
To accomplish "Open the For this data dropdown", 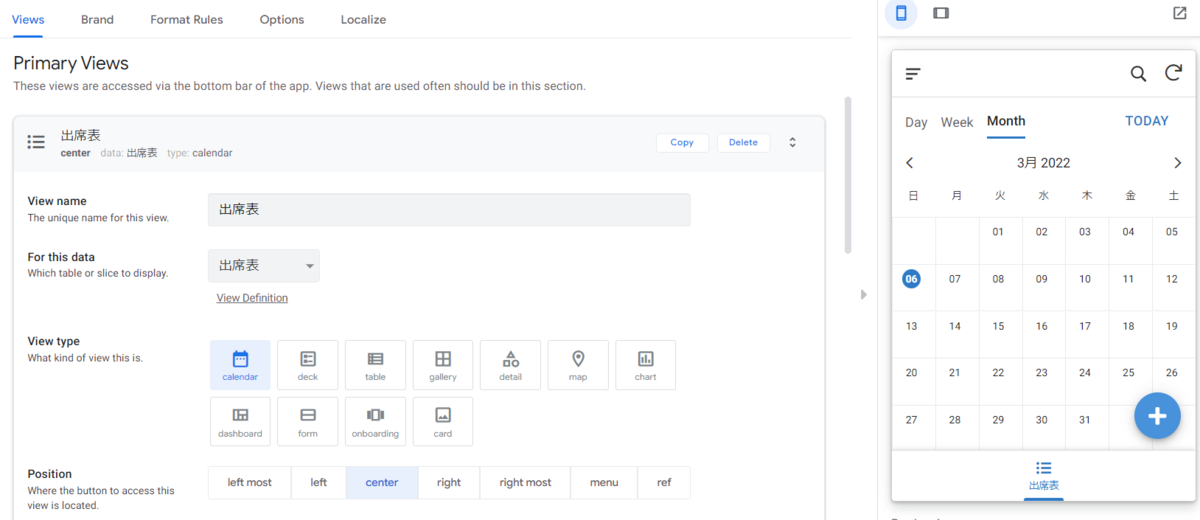I will click(x=264, y=266).
